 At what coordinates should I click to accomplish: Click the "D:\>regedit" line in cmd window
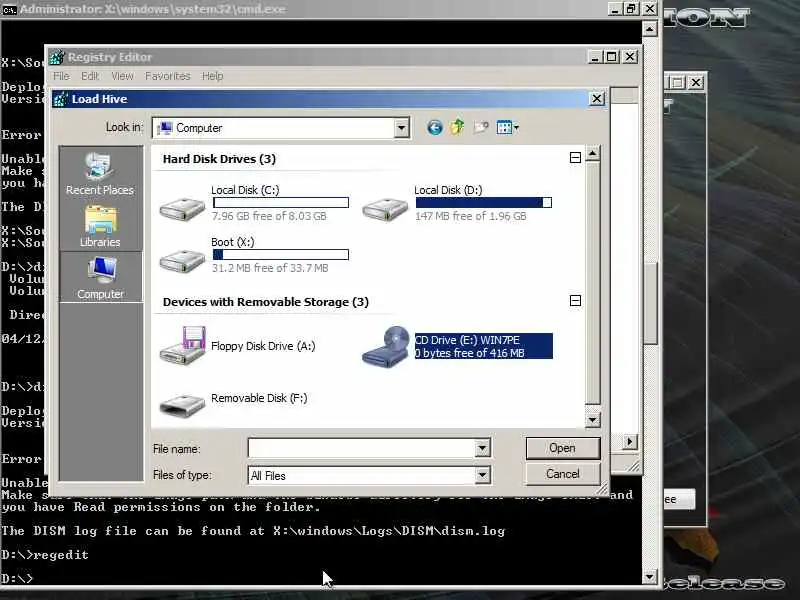pyautogui.click(x=45, y=555)
